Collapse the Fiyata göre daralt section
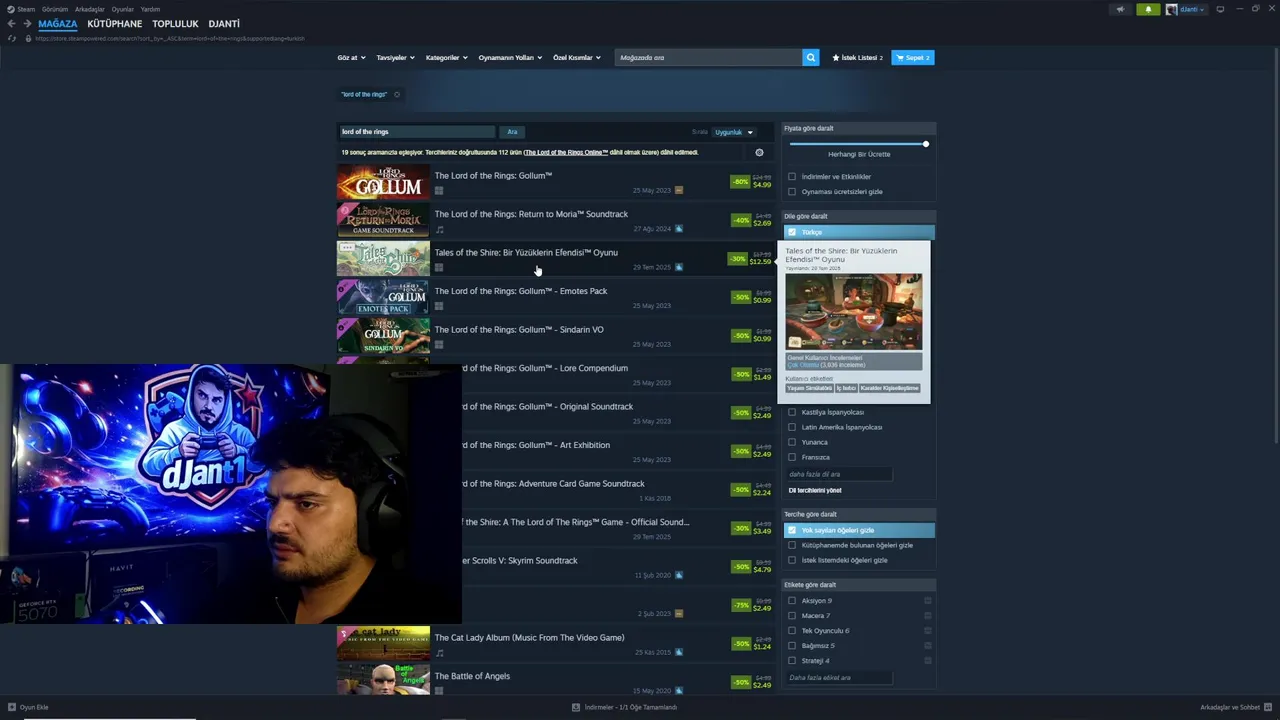This screenshot has width=1280, height=720. (859, 128)
